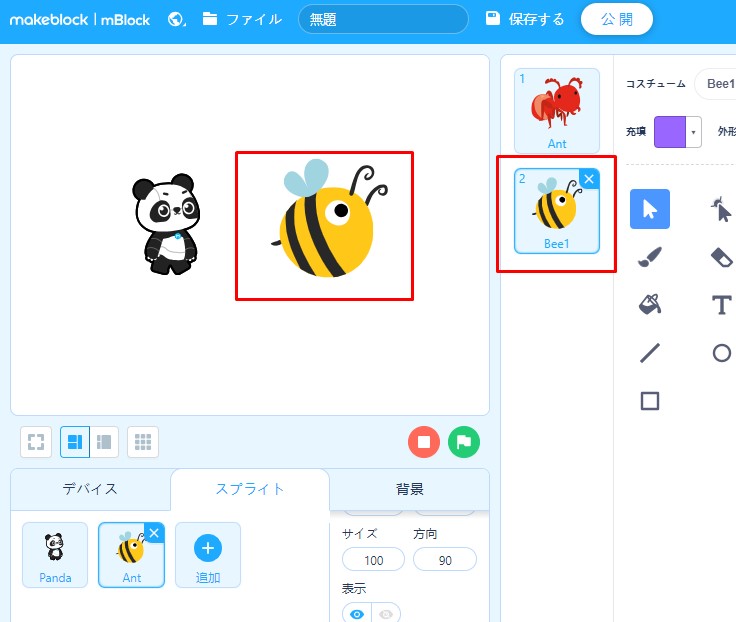Select the text tool

pyautogui.click(x=721, y=305)
